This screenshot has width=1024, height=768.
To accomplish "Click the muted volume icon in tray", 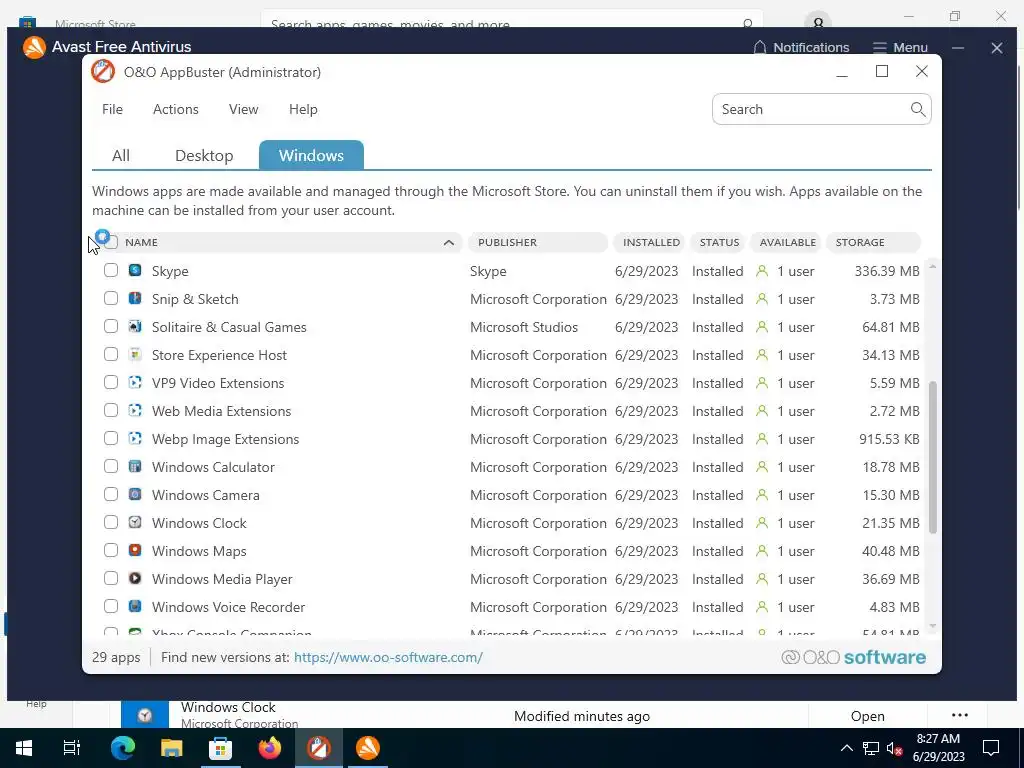I will pyautogui.click(x=895, y=748).
